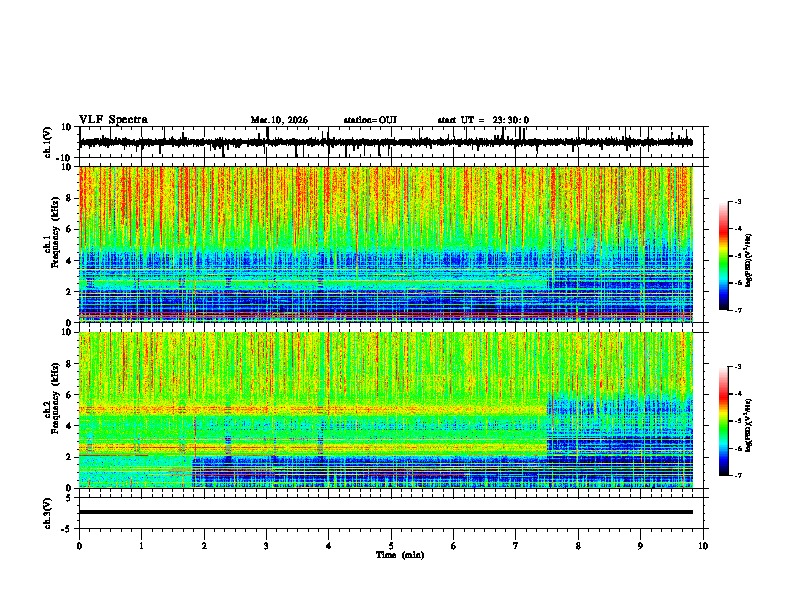Click the ch.1 "Frequency (kHz)" axis label
Image resolution: width=792 pixels, height=612 pixels.
tap(55, 232)
